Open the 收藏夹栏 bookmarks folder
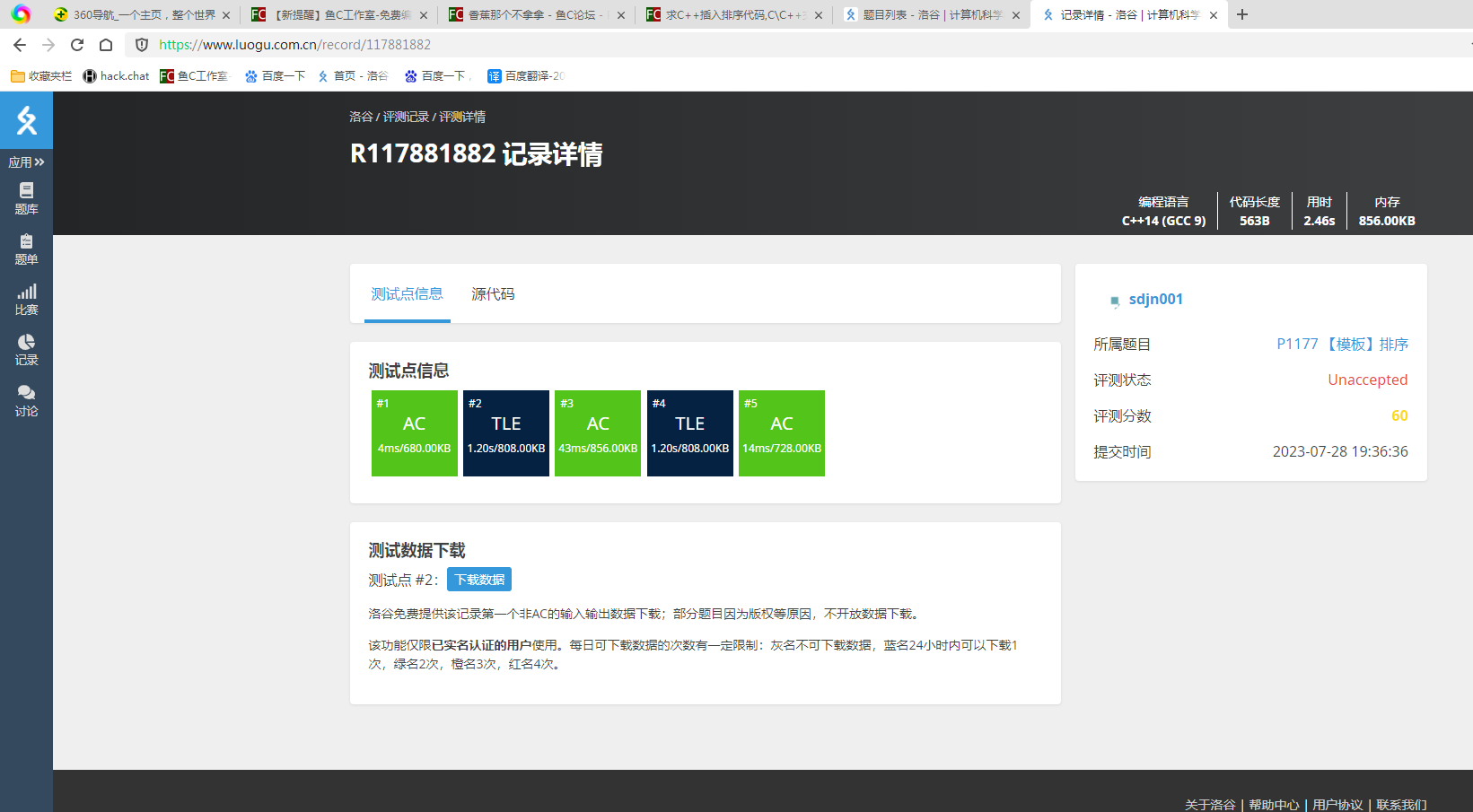The image size is (1473, 812). [41, 76]
